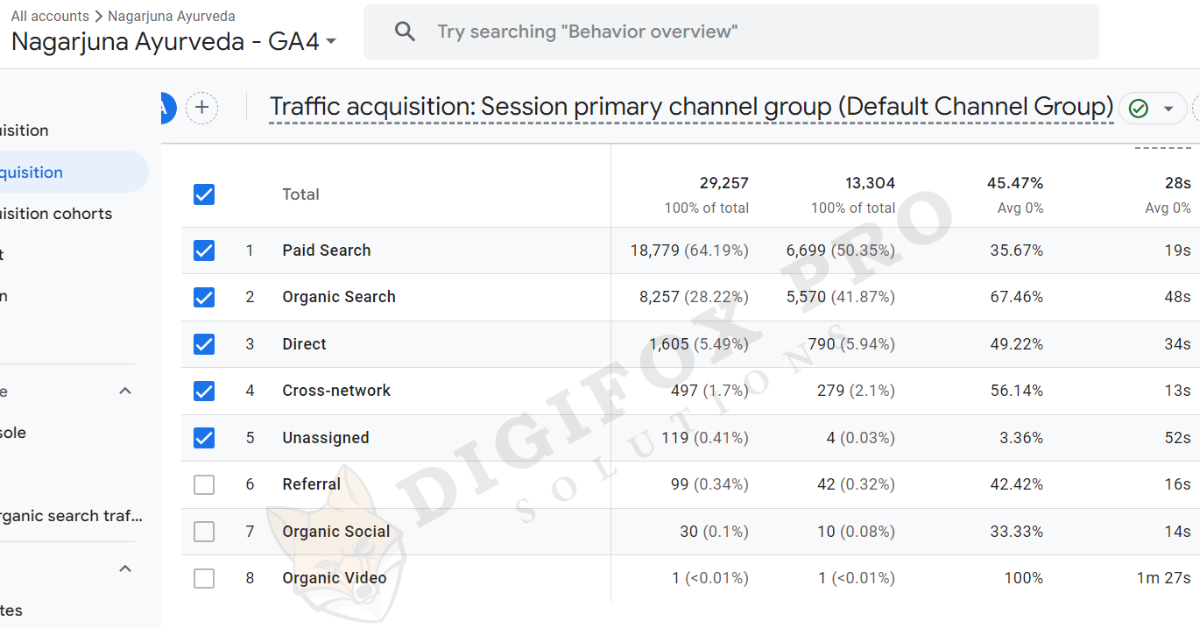The width and height of the screenshot is (1200, 628).
Task: Open dropdown arrow beside green check icon
Action: [1168, 108]
